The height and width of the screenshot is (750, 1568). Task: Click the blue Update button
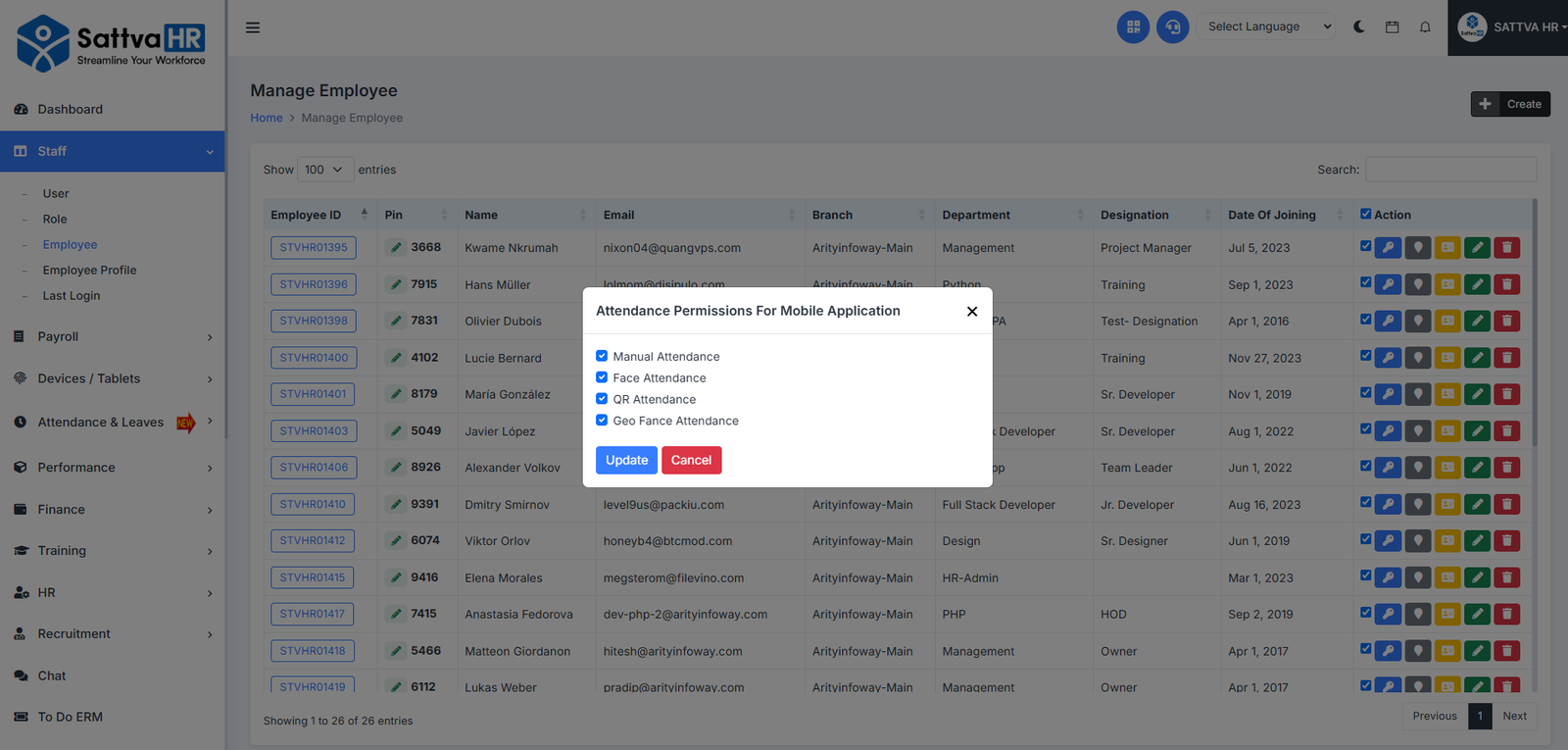point(626,460)
